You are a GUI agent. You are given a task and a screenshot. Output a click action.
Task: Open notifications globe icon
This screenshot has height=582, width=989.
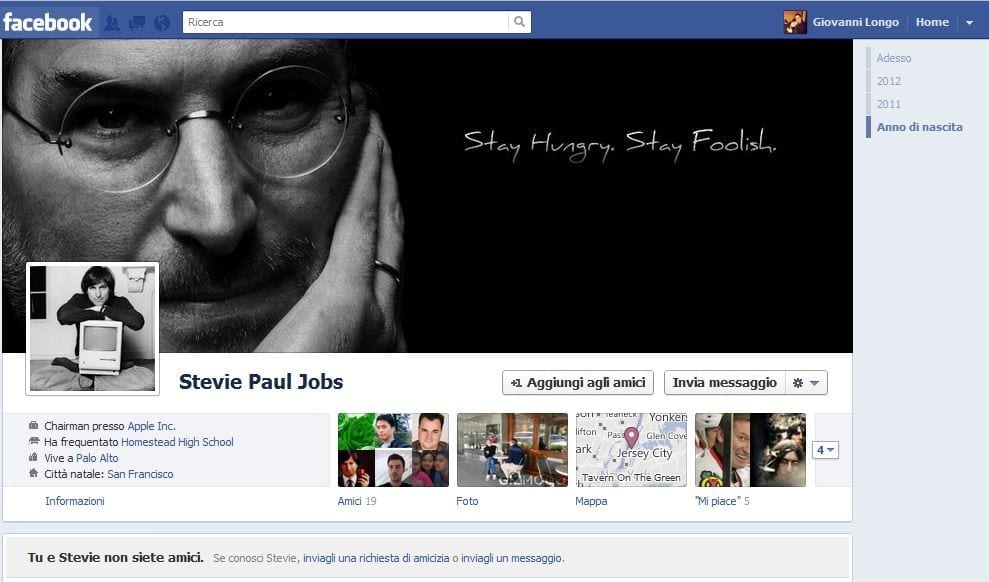point(162,22)
